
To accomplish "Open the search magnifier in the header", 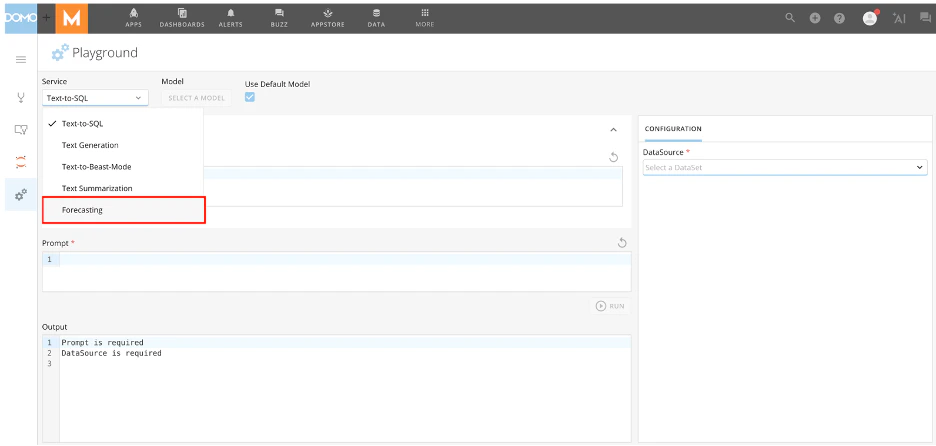I will (x=790, y=18).
